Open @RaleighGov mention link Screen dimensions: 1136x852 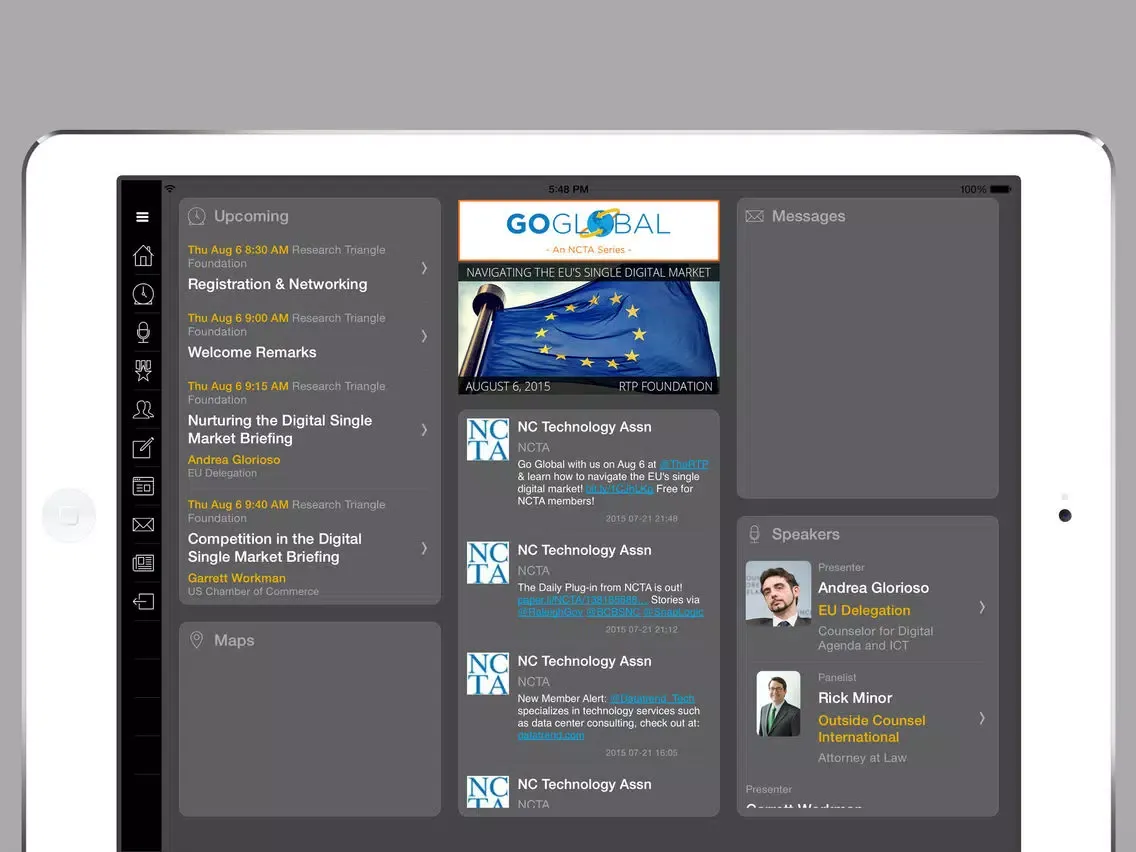pos(549,612)
